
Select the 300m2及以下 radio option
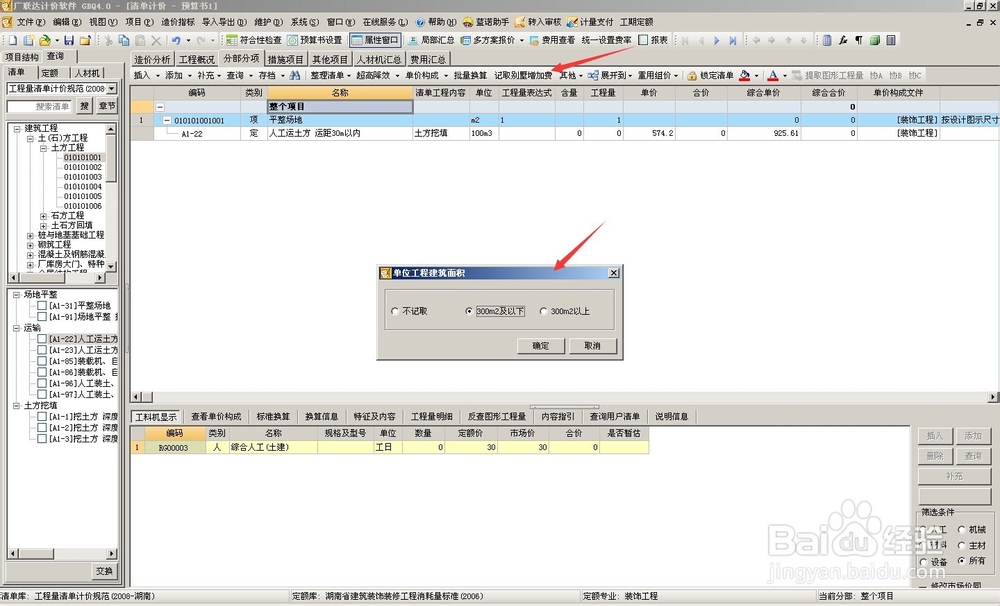[x=469, y=311]
